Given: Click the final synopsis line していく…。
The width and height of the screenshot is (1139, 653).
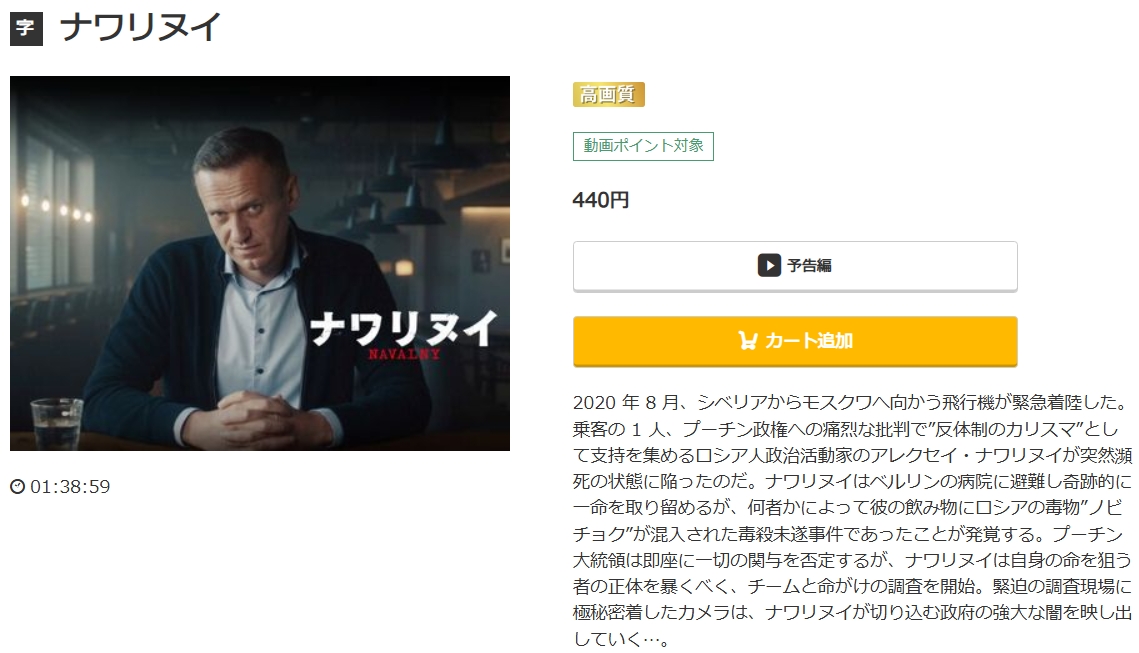Looking at the screenshot, I should [x=621, y=639].
